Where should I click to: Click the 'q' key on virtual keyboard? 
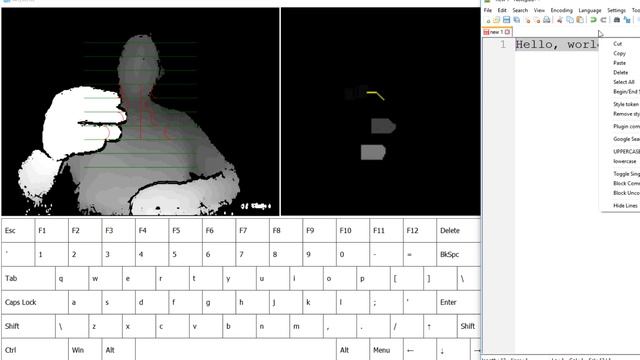(x=71, y=278)
